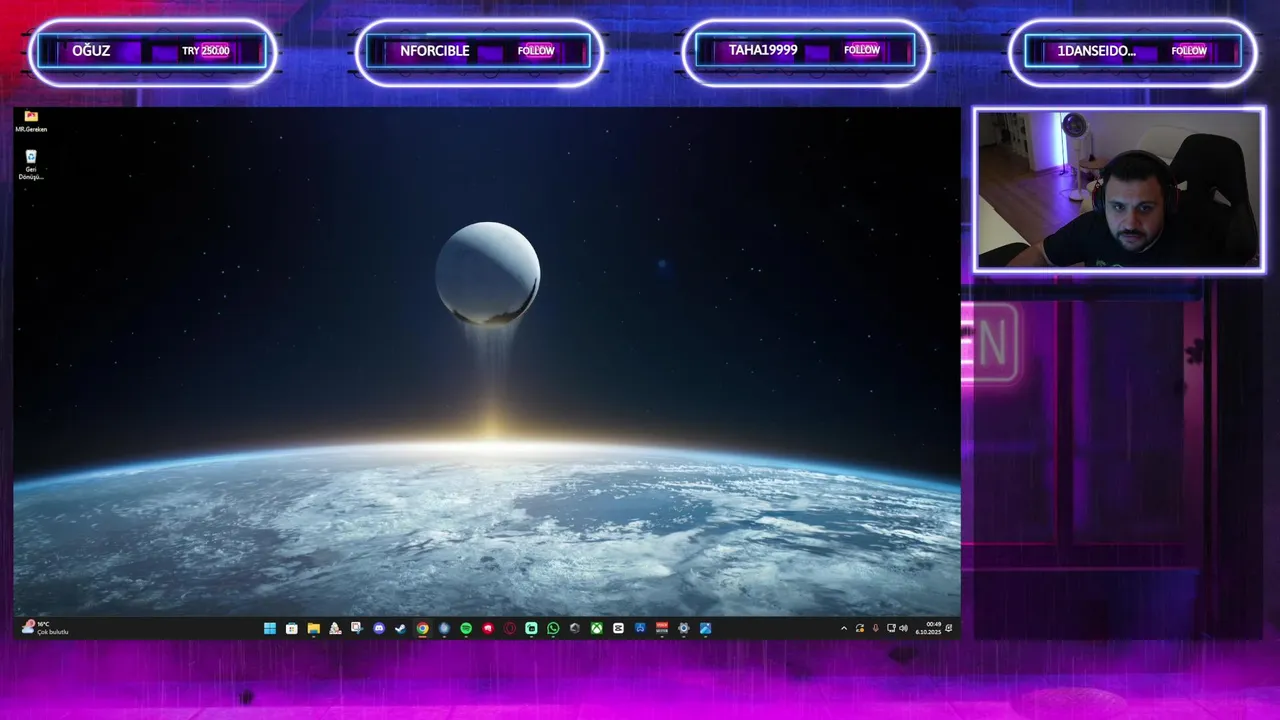Open the display/network tray icon
1280x720 pixels.
click(x=891, y=628)
